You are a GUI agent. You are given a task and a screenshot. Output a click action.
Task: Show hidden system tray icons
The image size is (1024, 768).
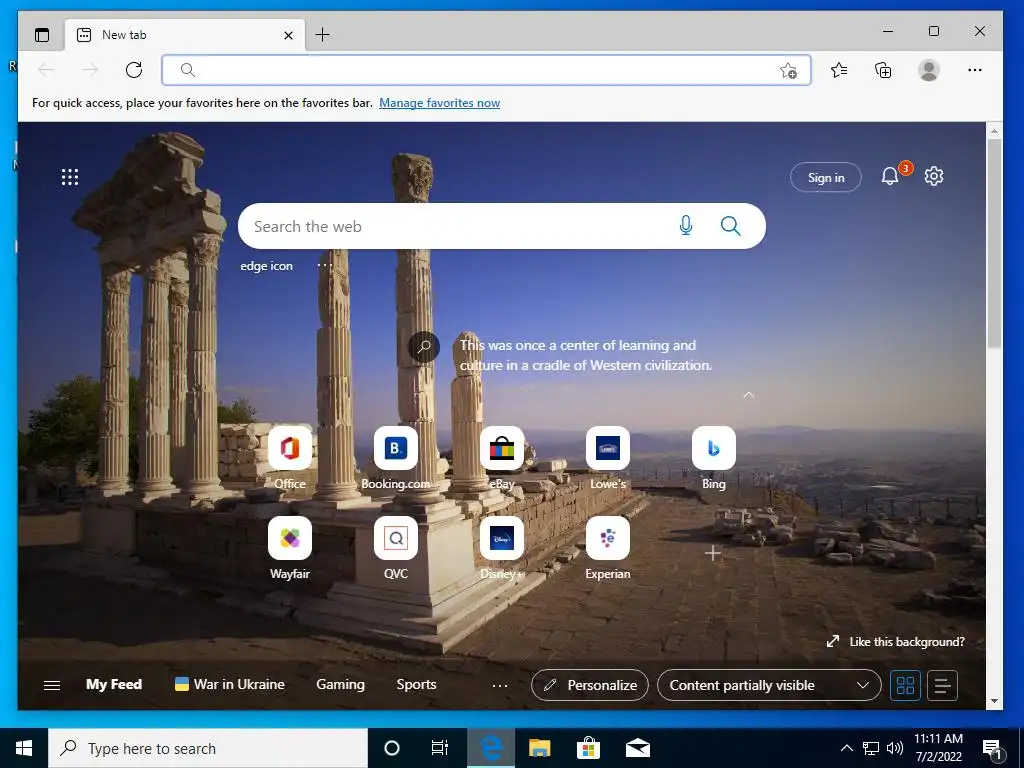point(846,748)
